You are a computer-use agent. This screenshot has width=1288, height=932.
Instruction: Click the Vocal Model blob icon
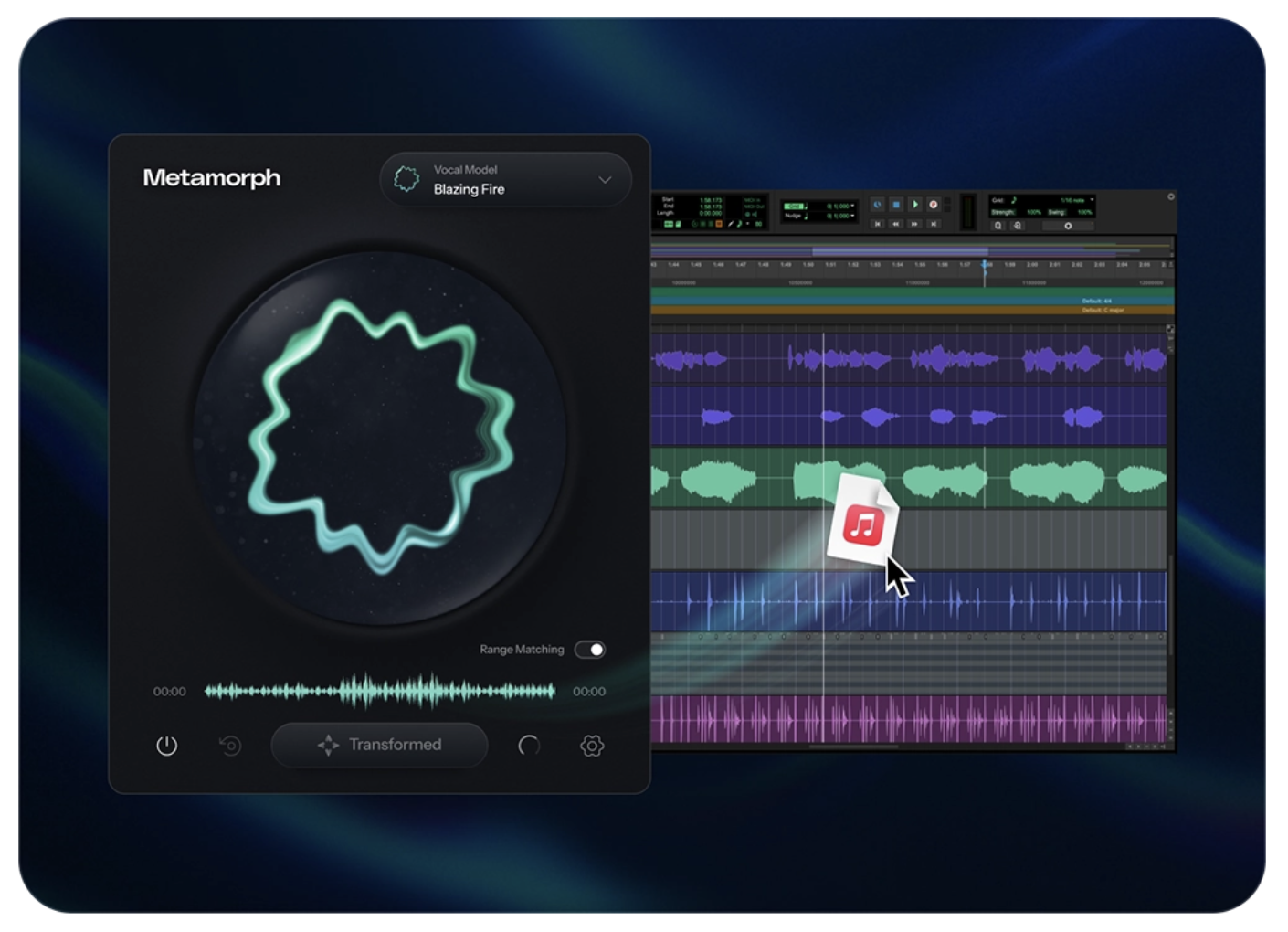click(x=406, y=179)
